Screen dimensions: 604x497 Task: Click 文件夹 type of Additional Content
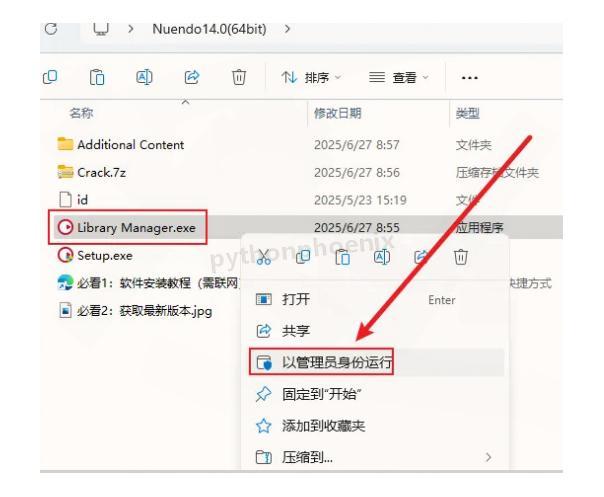tap(473, 145)
